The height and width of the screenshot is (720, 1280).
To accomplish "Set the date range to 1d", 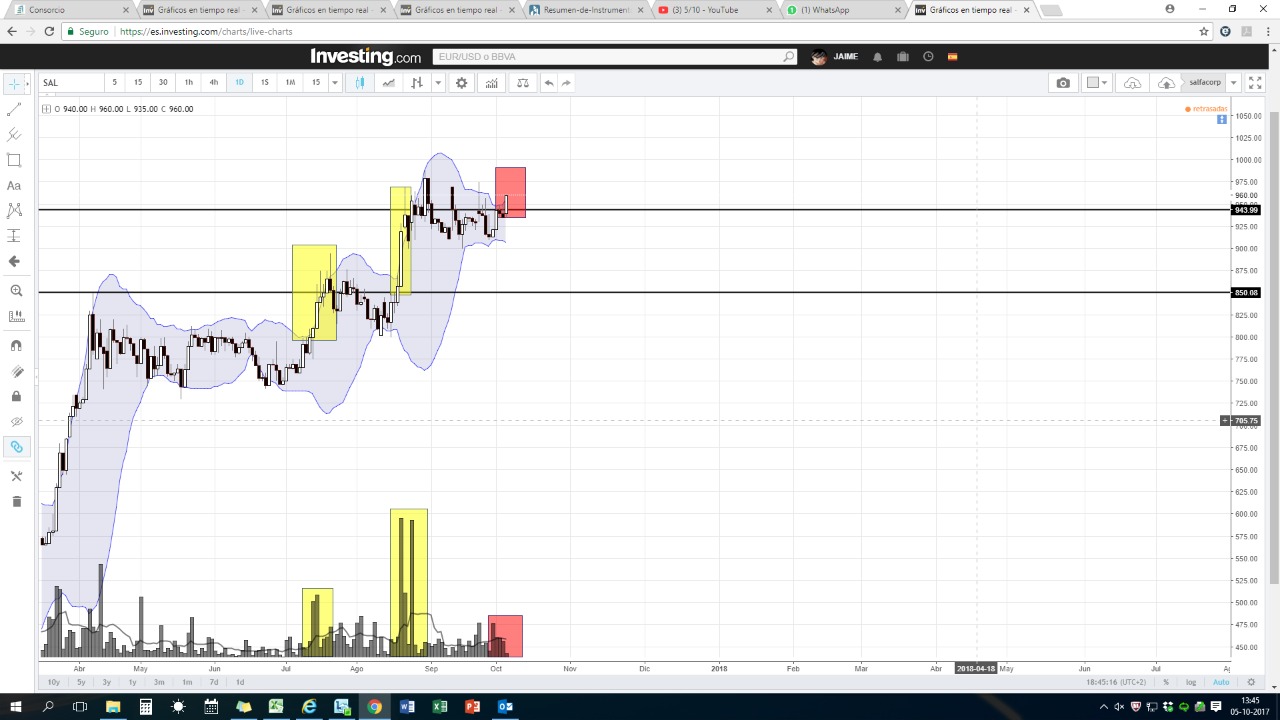I will [240, 682].
